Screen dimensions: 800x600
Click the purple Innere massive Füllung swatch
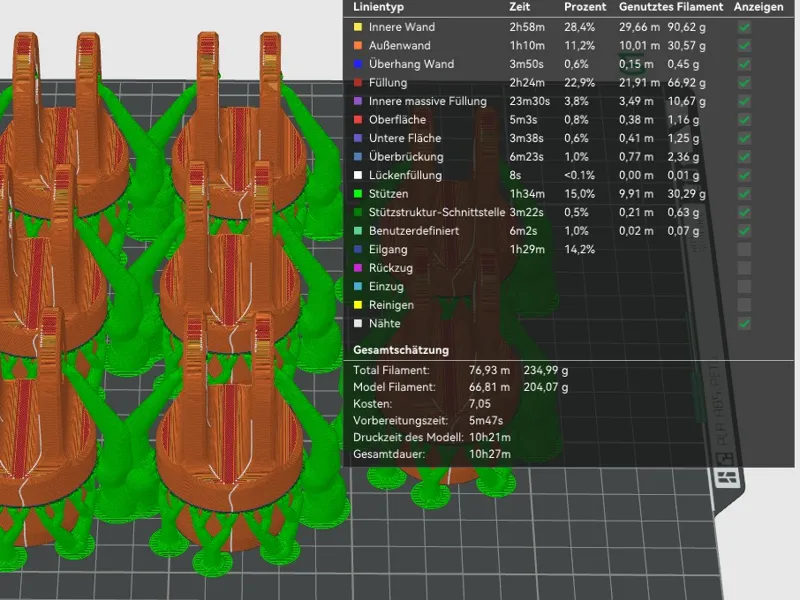(358, 101)
